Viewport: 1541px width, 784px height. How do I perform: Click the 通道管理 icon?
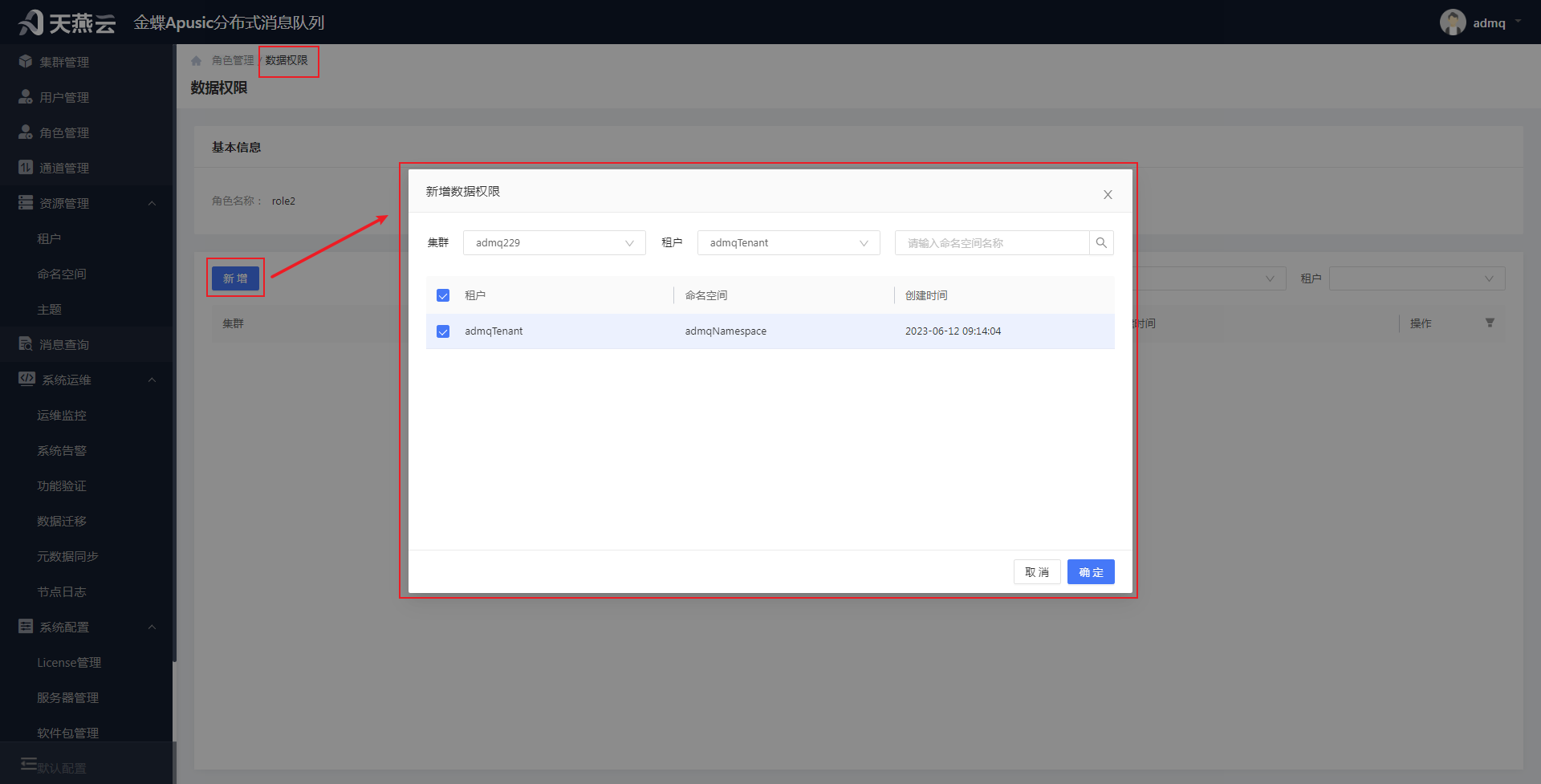pyautogui.click(x=26, y=168)
